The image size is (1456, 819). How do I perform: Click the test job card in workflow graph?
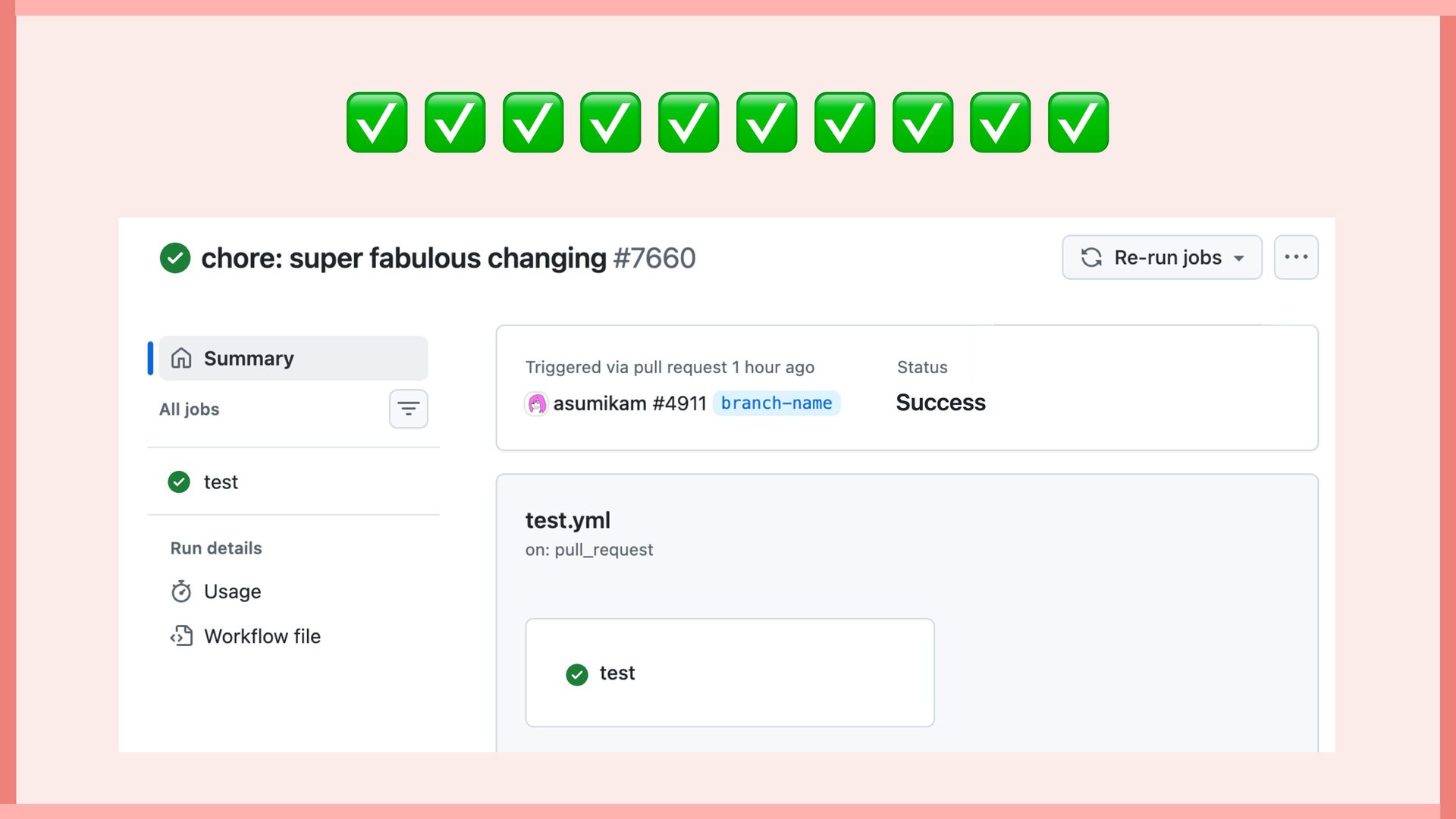730,673
